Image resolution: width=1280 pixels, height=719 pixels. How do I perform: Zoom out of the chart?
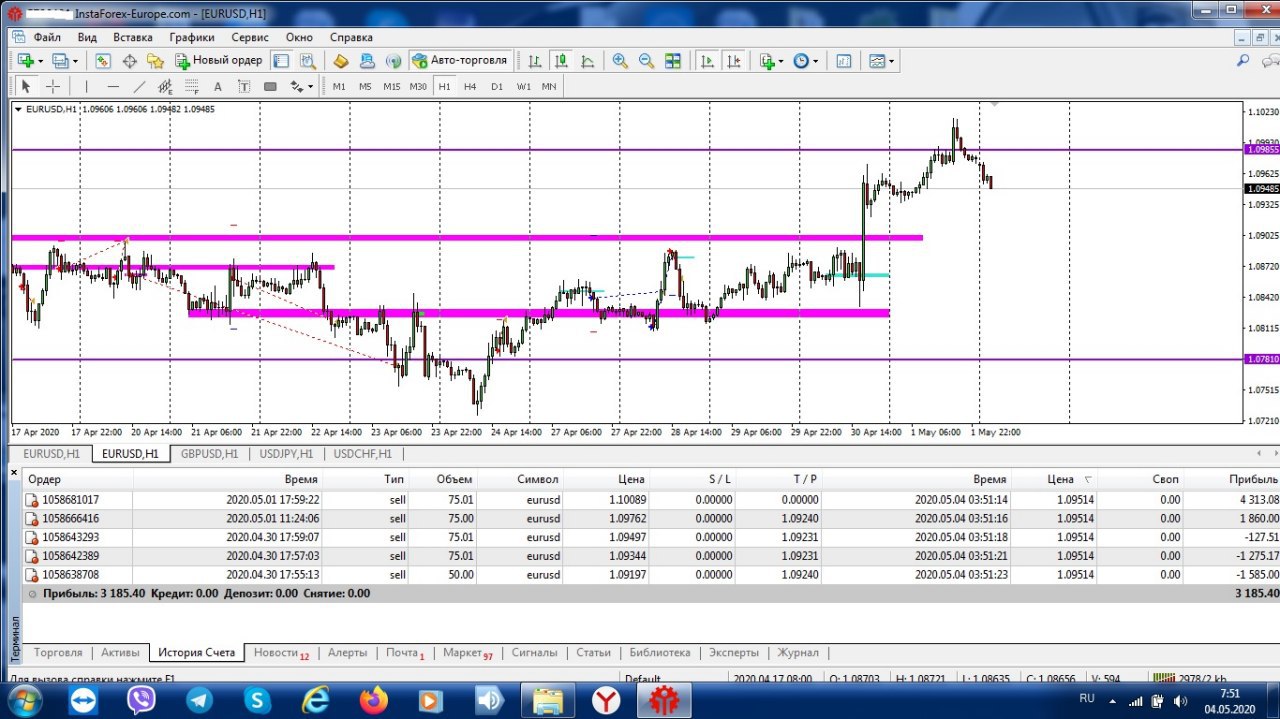646,60
